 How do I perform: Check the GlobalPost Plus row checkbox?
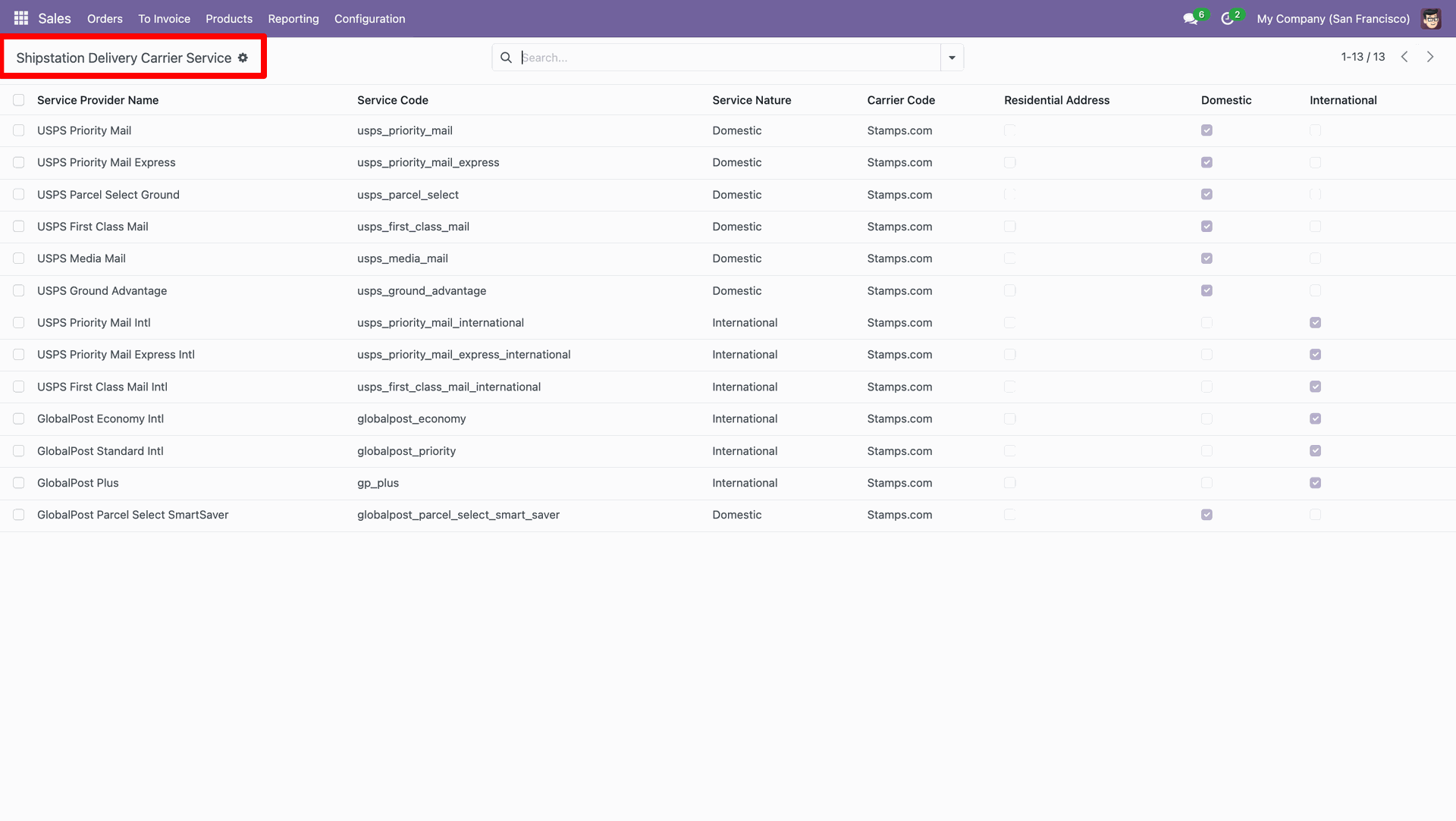[x=19, y=483]
